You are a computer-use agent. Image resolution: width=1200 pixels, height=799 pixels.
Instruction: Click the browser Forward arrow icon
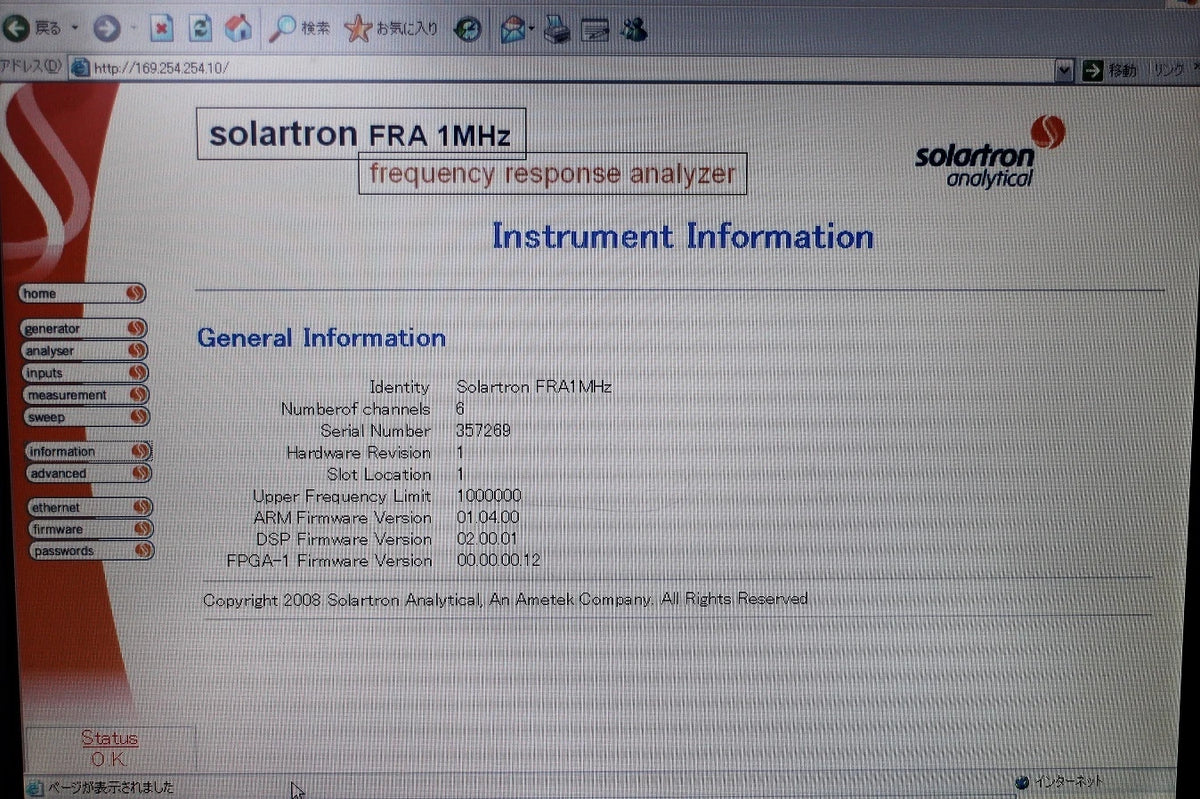[x=107, y=30]
